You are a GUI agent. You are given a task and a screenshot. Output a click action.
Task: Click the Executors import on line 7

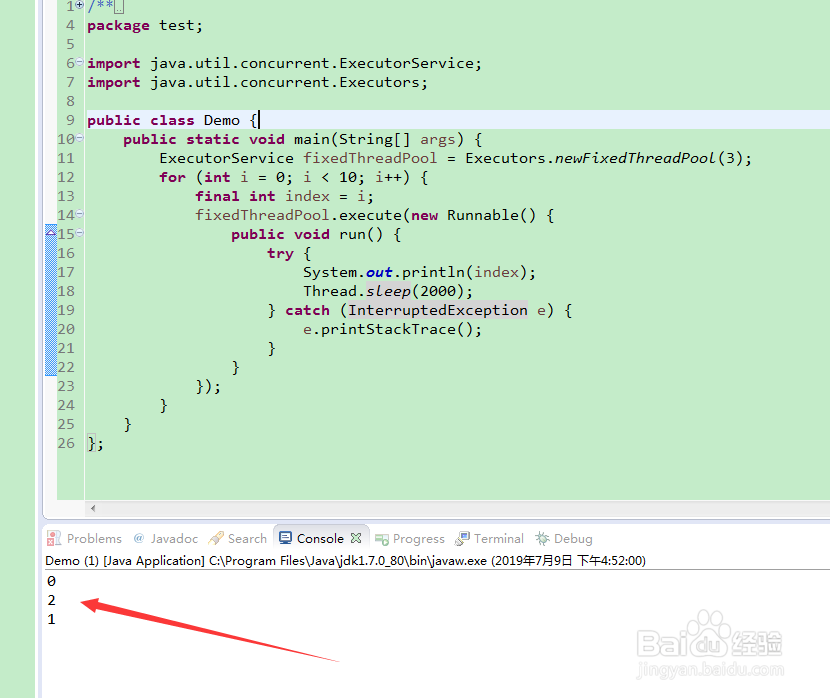coord(258,83)
